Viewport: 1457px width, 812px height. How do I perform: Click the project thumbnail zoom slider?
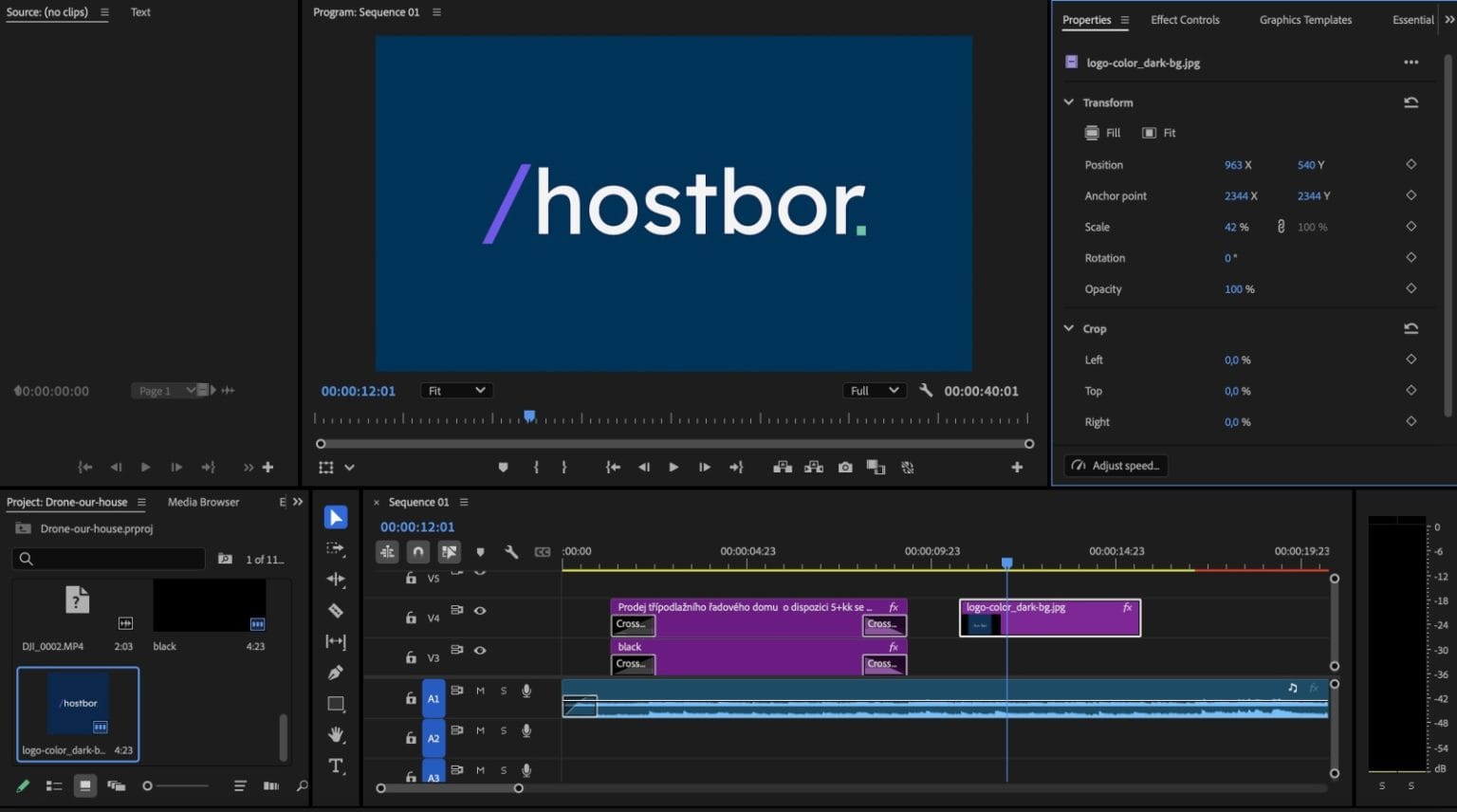[x=148, y=785]
